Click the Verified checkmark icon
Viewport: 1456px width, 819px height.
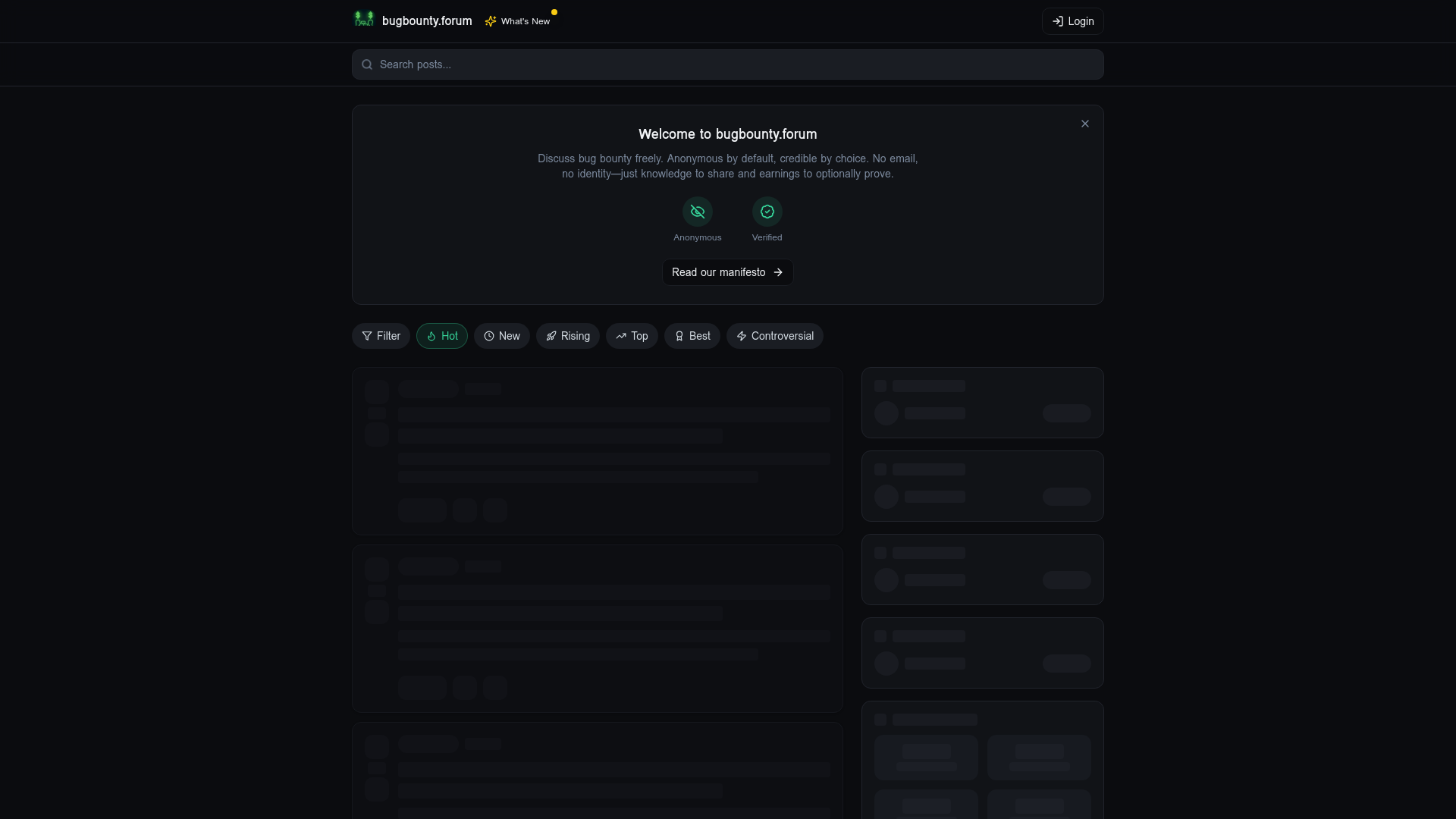[766, 212]
